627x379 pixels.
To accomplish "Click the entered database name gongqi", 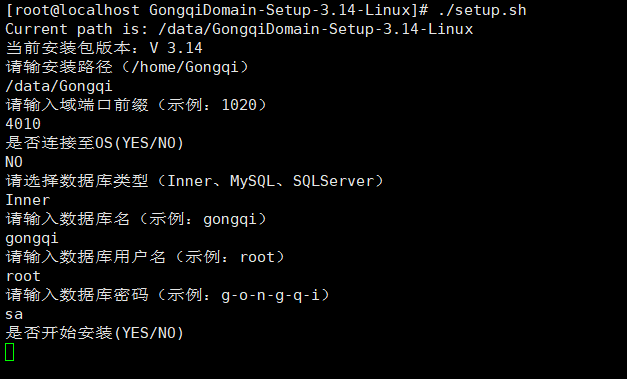I will click(x=32, y=239).
